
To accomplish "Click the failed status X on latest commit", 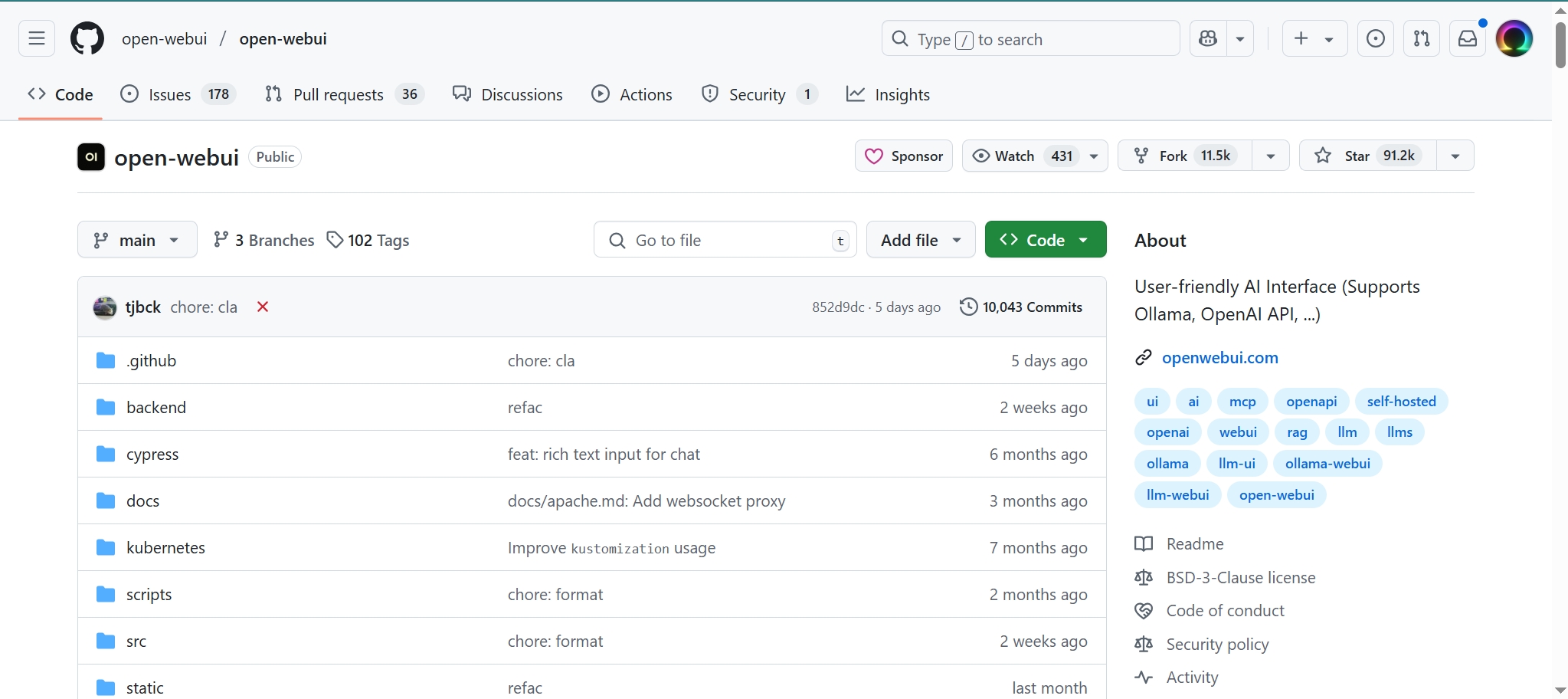I will (263, 307).
